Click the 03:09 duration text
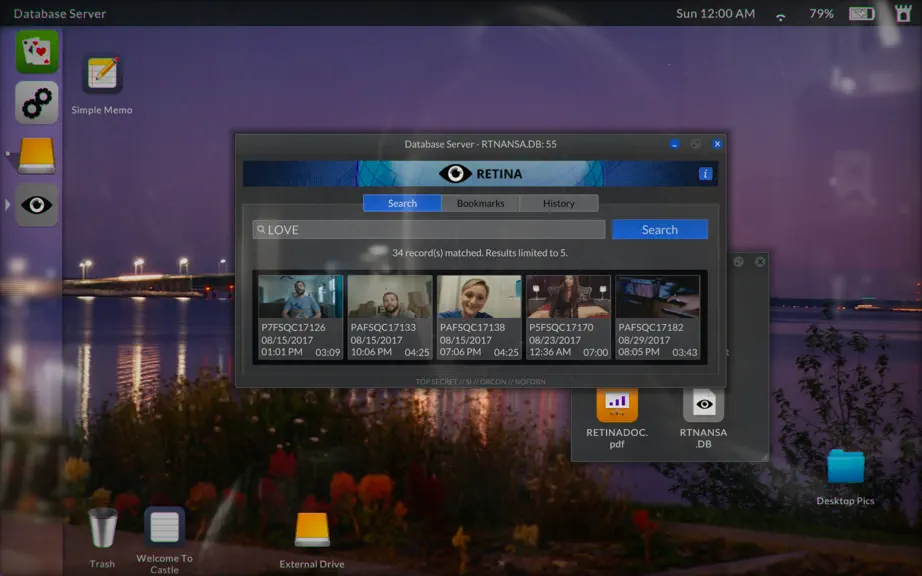 coord(328,352)
